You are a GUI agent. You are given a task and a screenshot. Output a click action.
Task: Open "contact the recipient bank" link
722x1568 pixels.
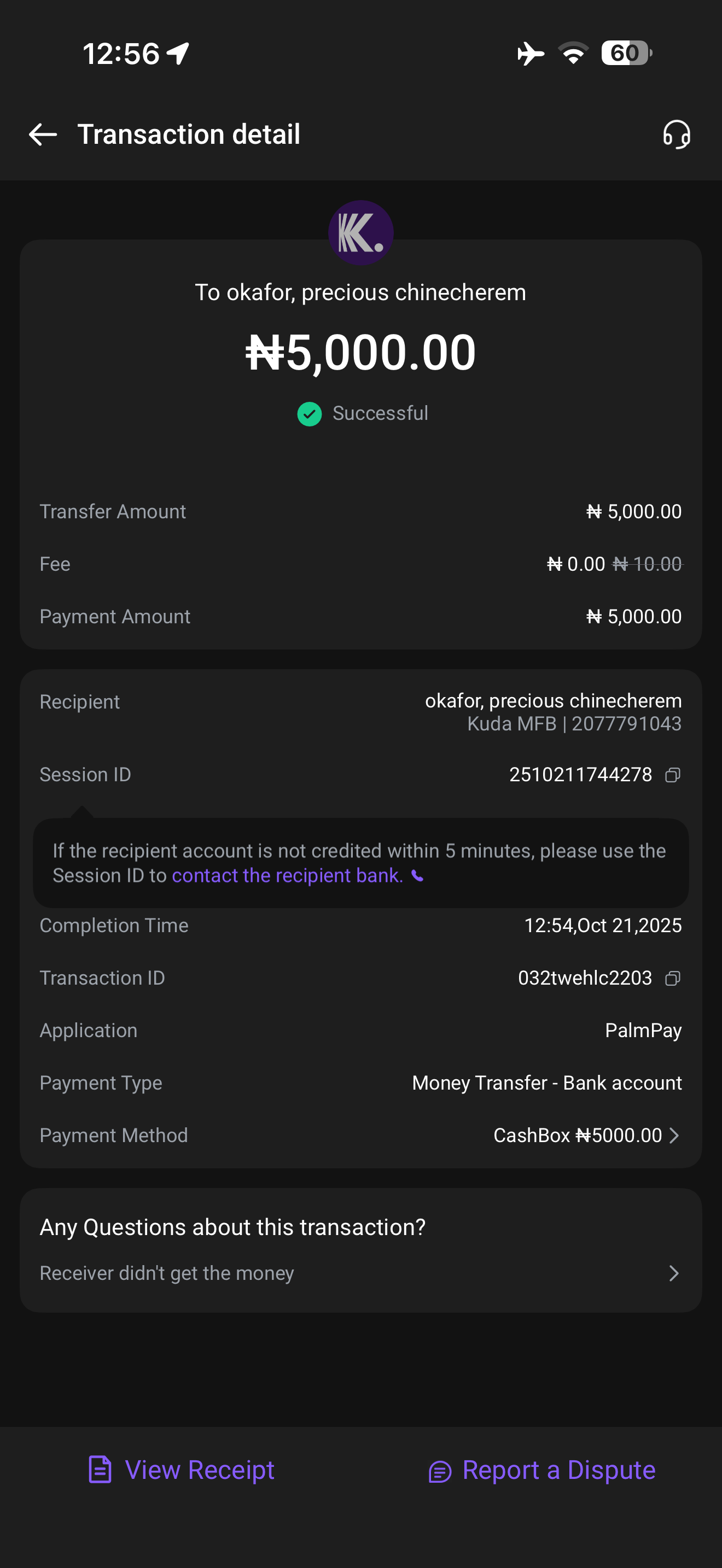point(287,875)
